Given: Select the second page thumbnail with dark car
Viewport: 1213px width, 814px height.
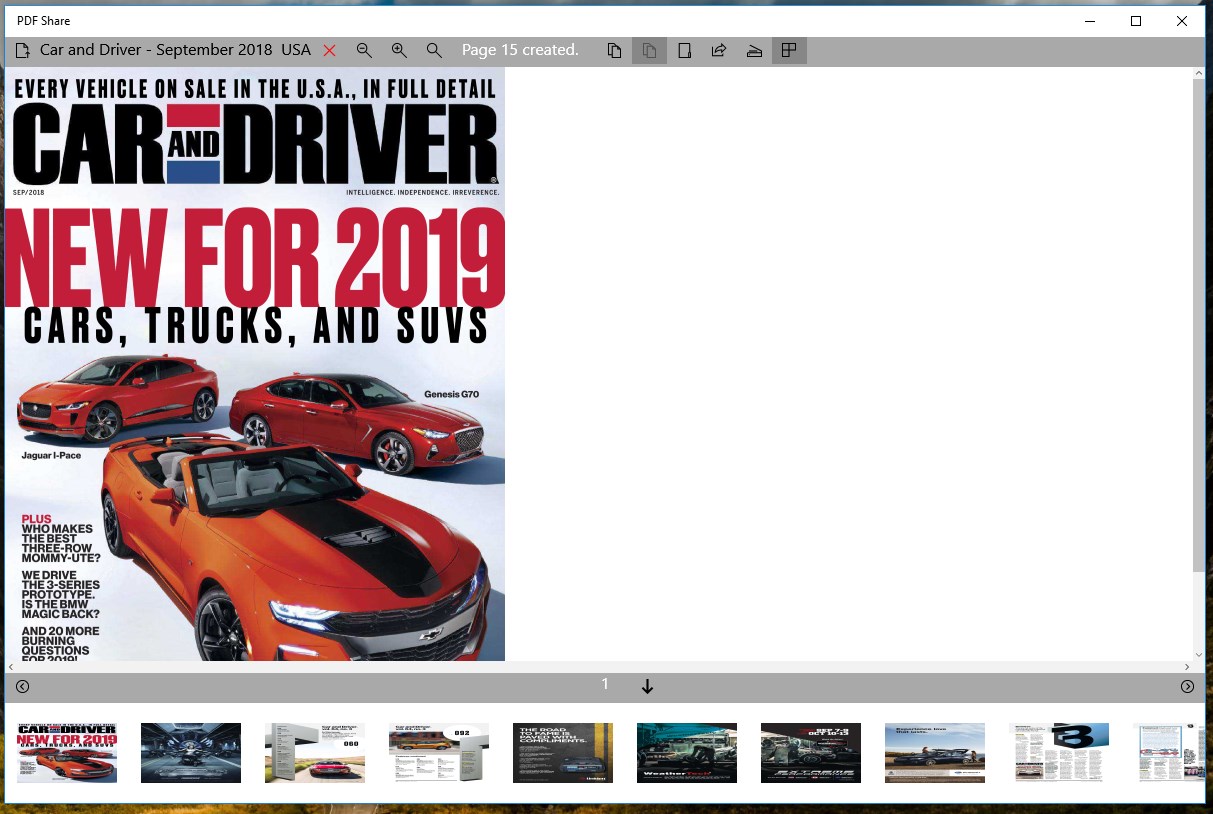Looking at the screenshot, I should point(191,752).
